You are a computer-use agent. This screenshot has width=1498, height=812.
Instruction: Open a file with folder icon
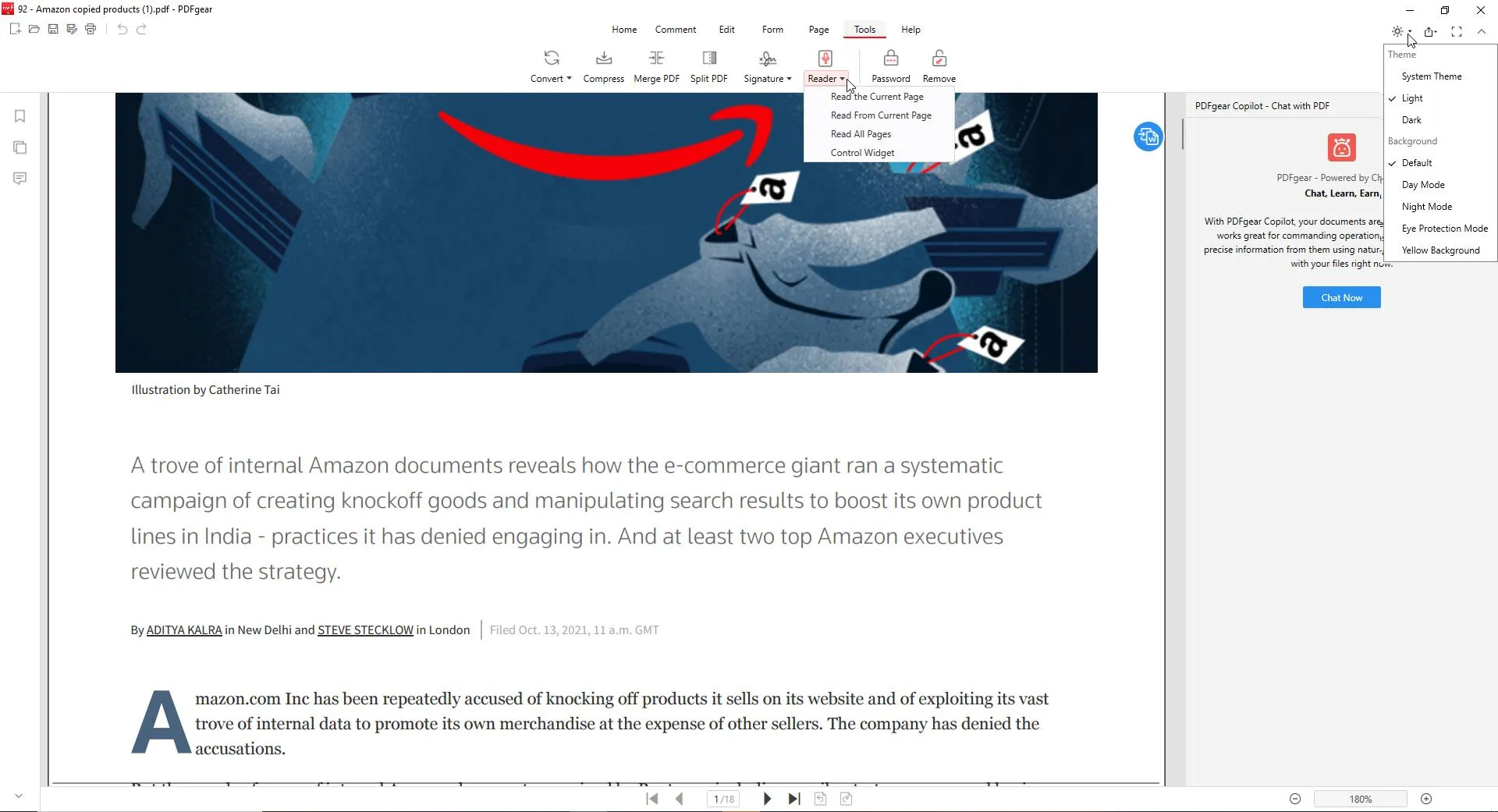coord(34,30)
